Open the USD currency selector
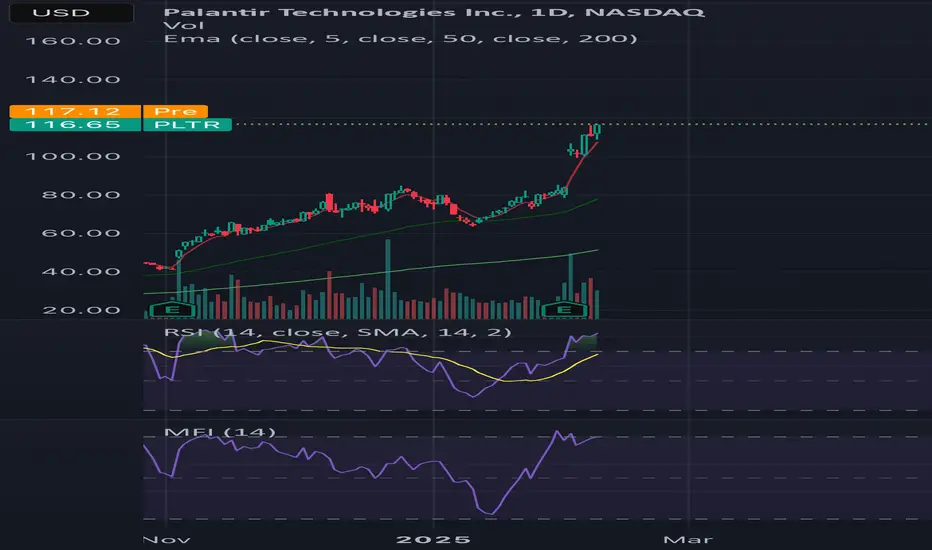 click(x=71, y=12)
